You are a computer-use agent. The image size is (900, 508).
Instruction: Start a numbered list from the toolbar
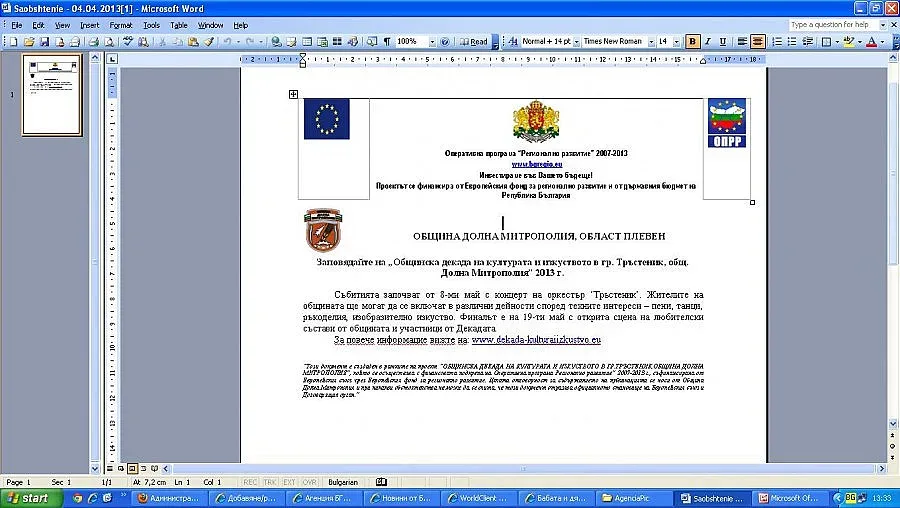click(776, 42)
